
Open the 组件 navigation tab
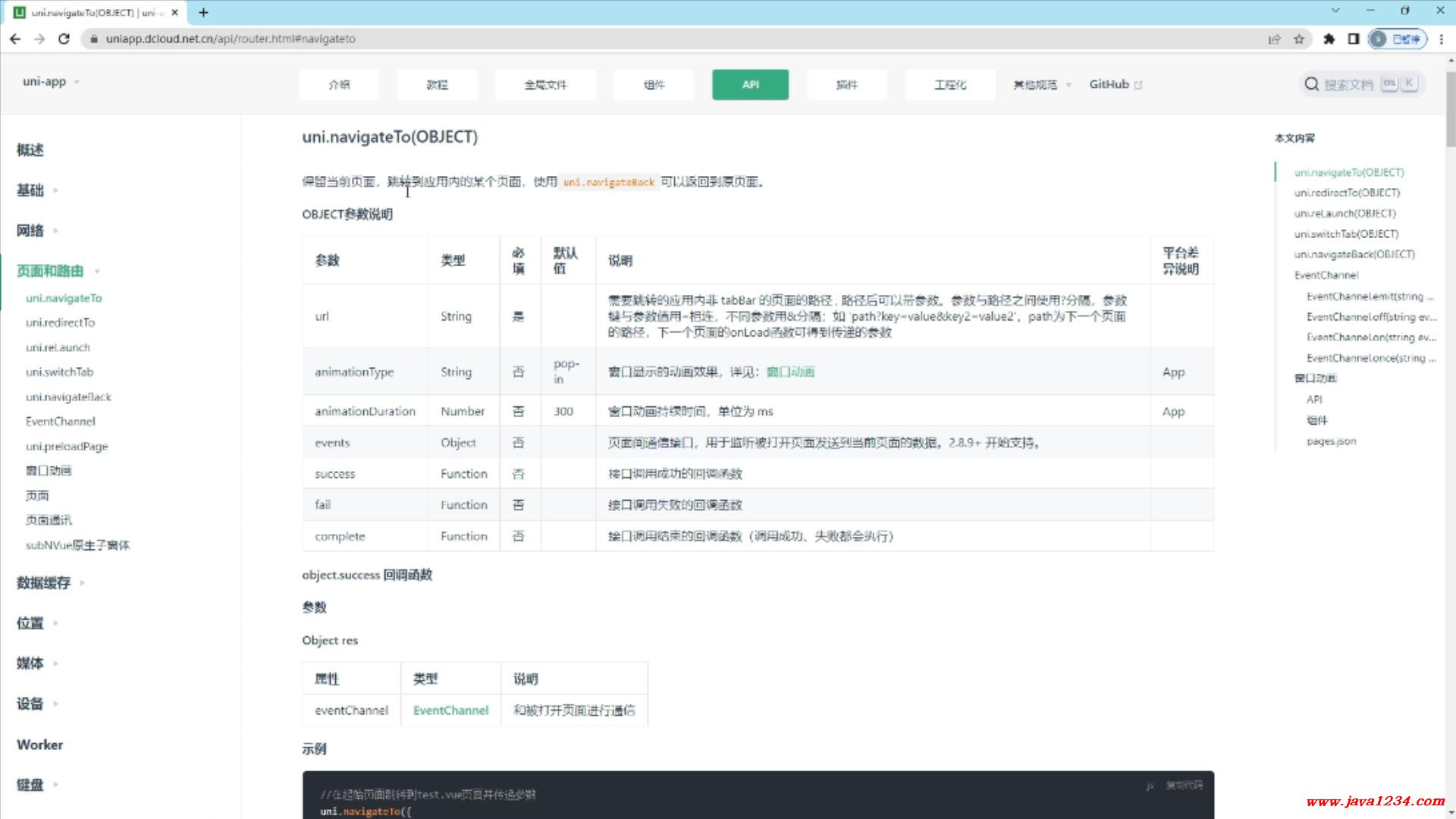(x=654, y=84)
